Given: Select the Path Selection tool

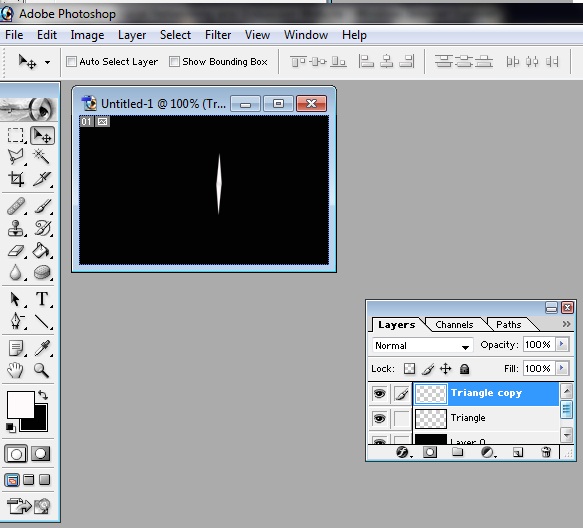Looking at the screenshot, I should click(16, 299).
